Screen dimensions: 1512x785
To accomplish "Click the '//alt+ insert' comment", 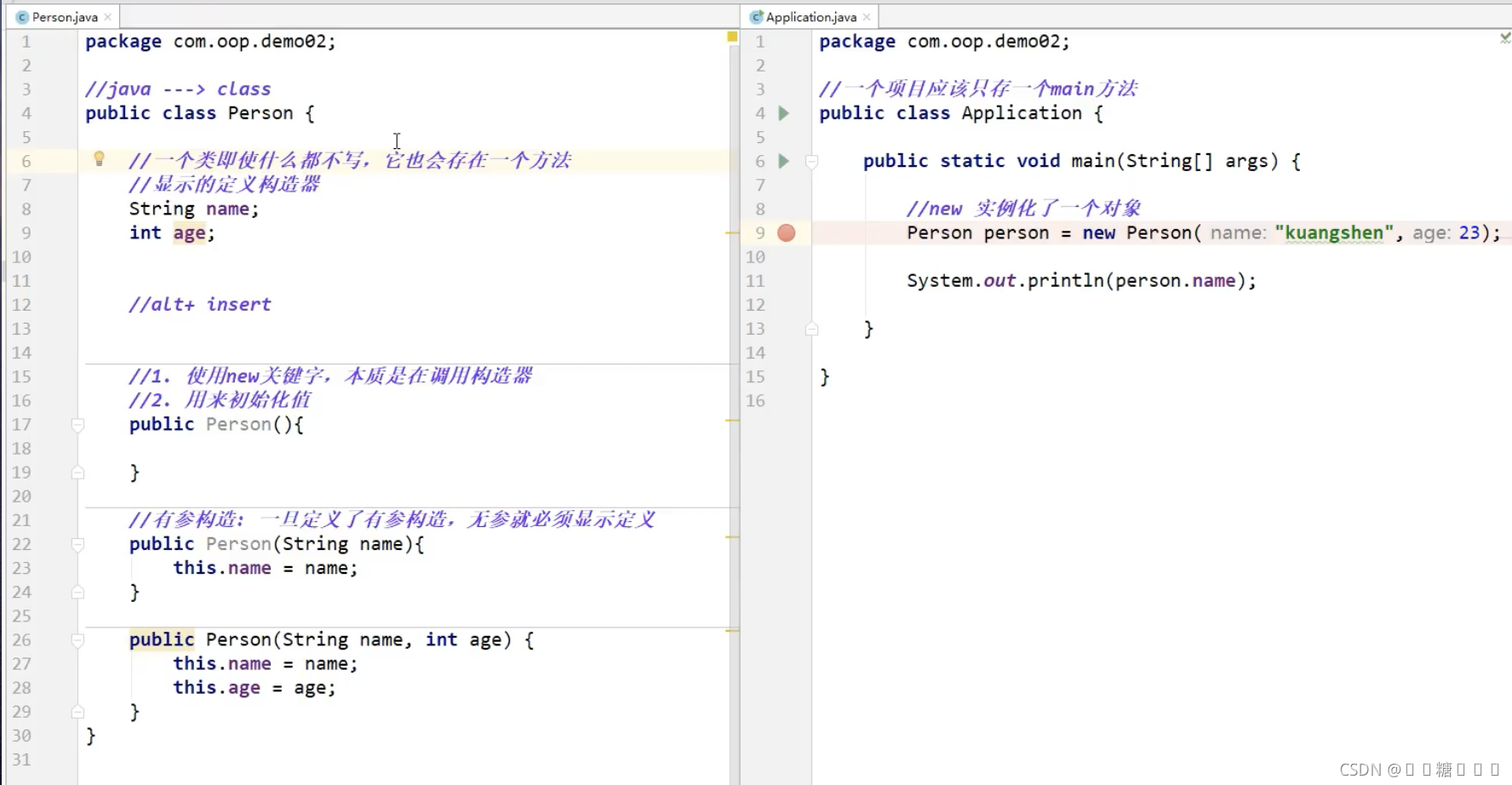I will pos(200,304).
